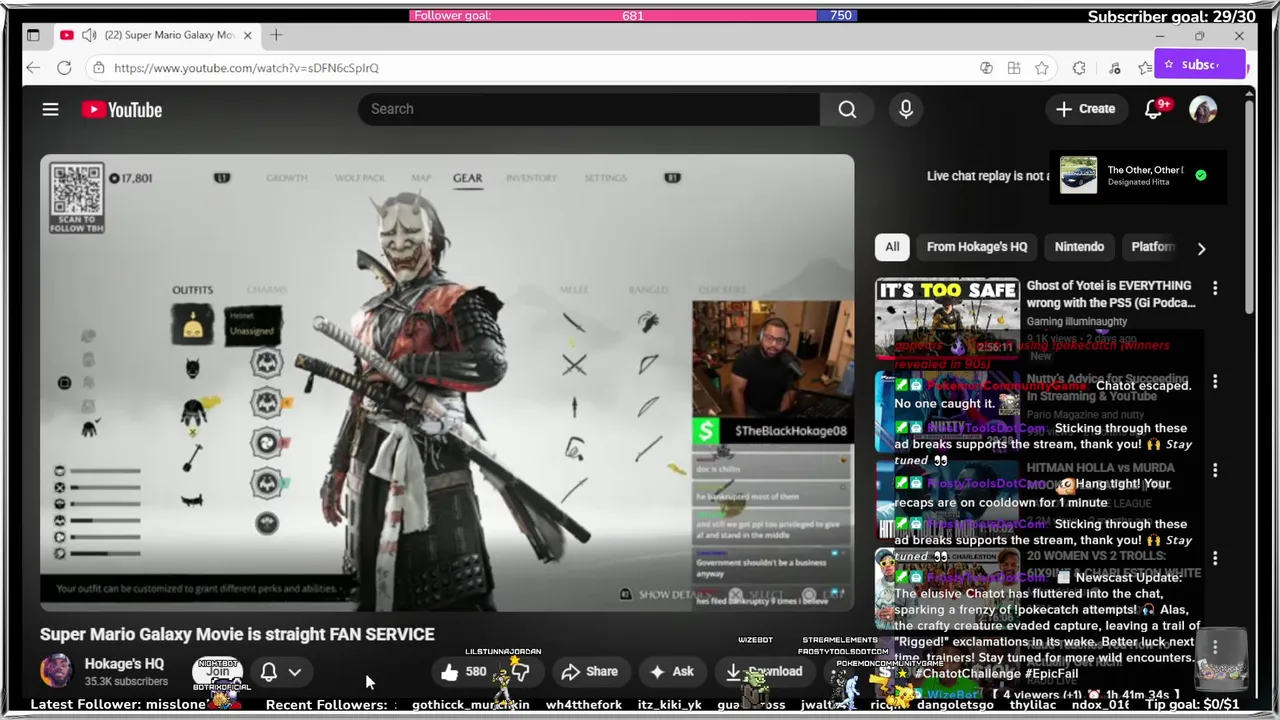Click video title Super Mario Galaxy Movie
The width and height of the screenshot is (1280, 720).
(x=237, y=634)
